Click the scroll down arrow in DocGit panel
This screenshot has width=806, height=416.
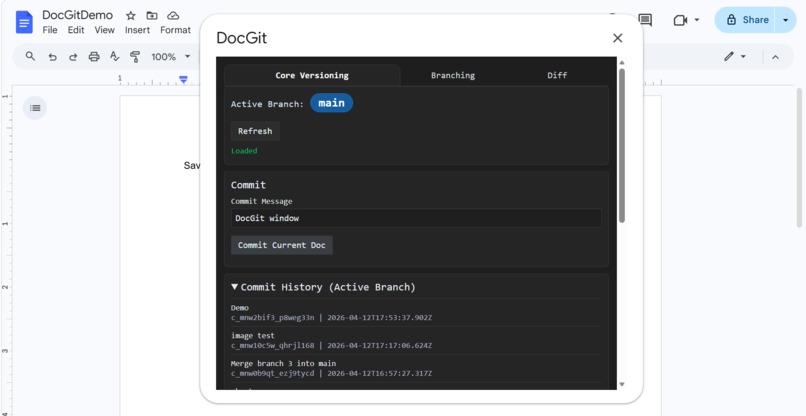pyautogui.click(x=622, y=384)
